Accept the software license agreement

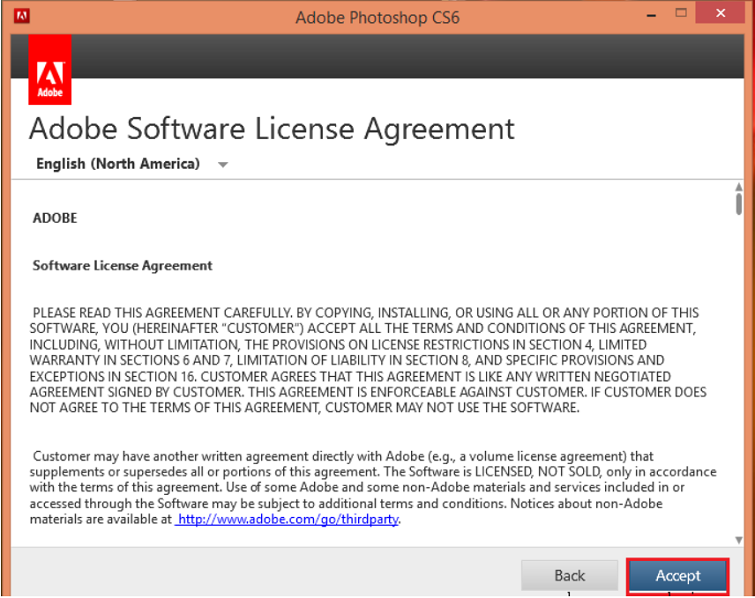(678, 575)
